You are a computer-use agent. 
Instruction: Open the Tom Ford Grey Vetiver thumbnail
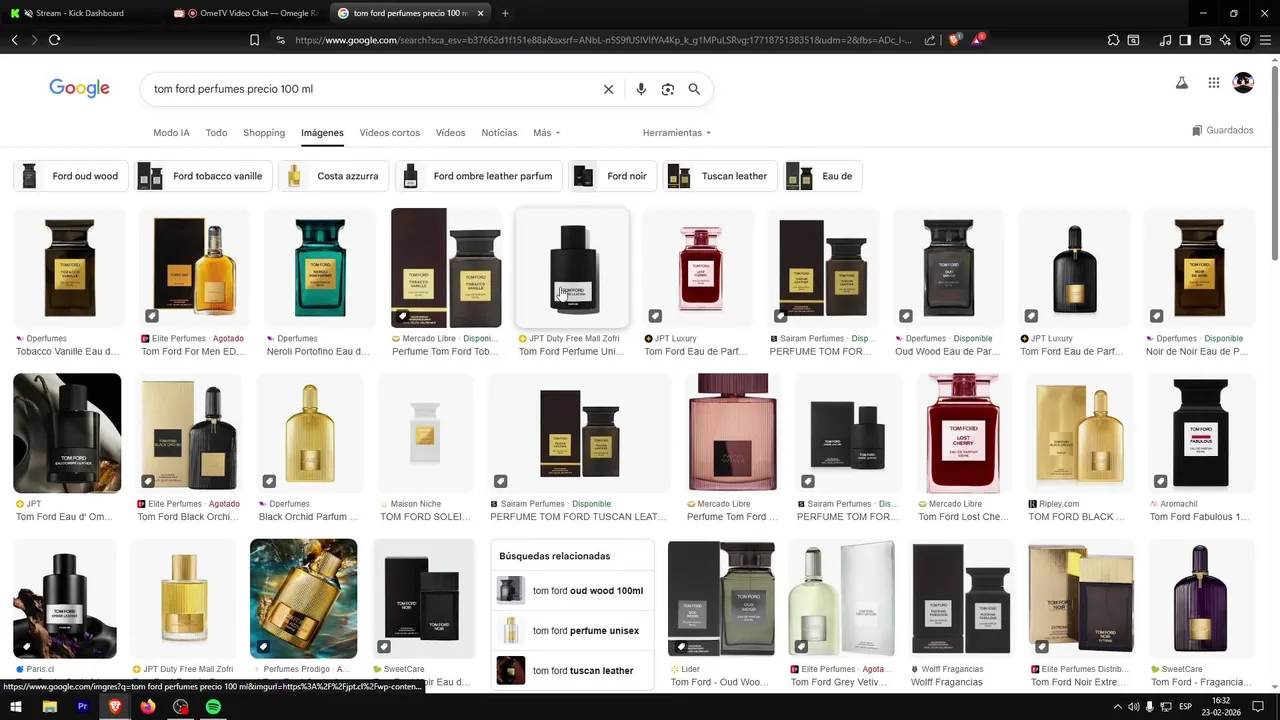(x=842, y=598)
